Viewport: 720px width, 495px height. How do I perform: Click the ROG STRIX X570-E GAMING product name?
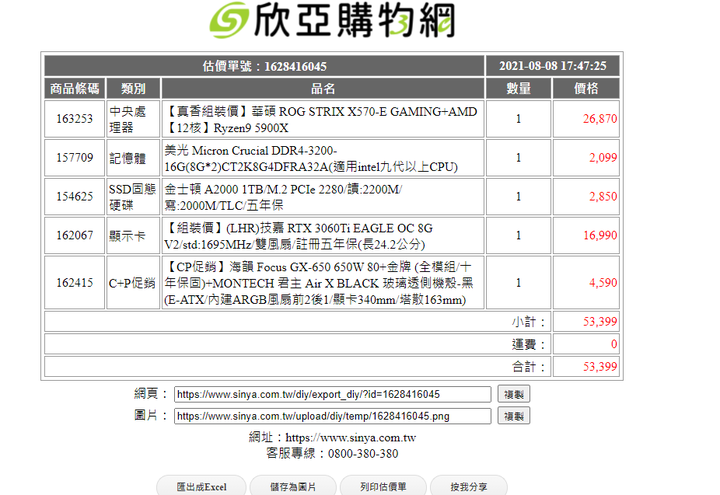(323, 119)
